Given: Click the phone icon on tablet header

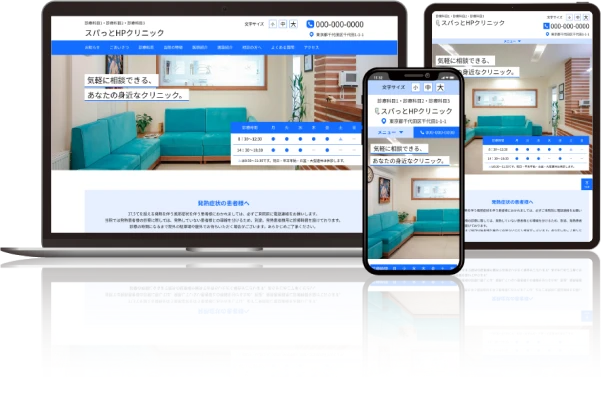Looking at the screenshot, I should click(x=546, y=26).
